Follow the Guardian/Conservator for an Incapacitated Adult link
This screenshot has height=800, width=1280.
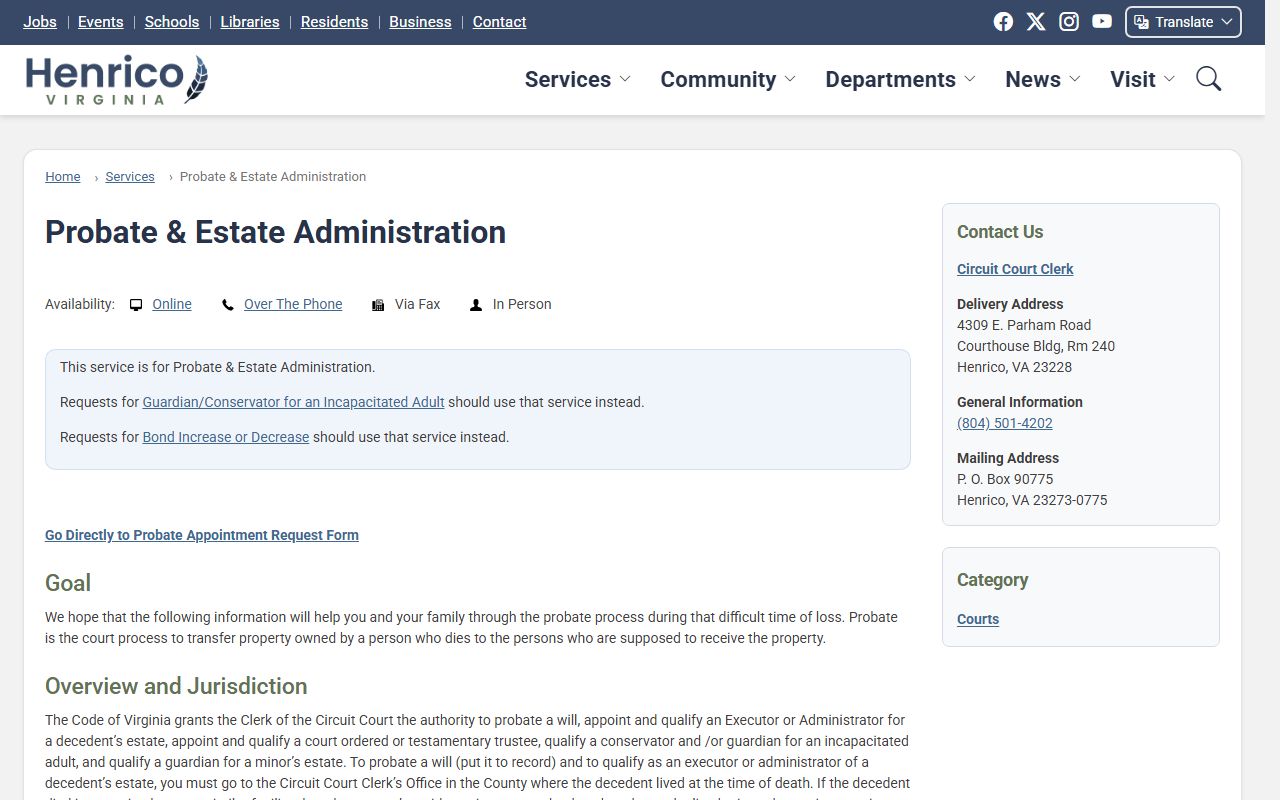(293, 402)
